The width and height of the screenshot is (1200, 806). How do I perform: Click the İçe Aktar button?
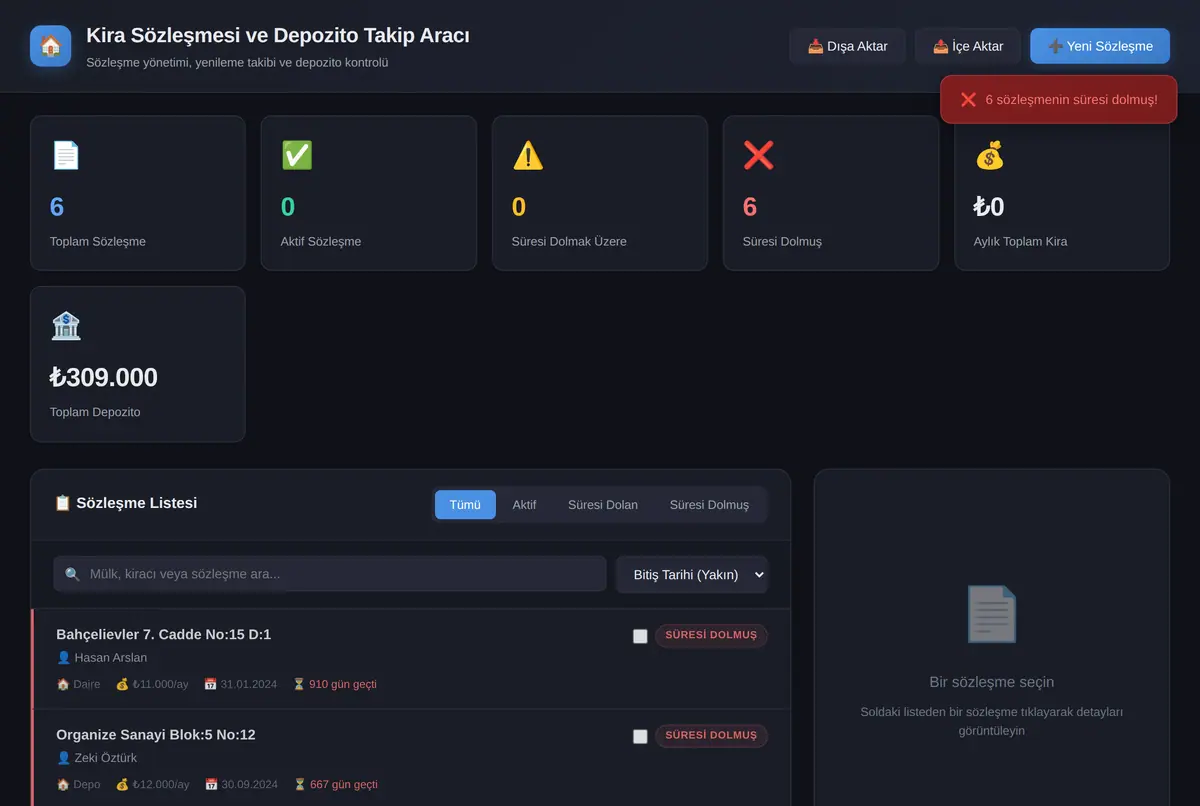click(x=967, y=46)
